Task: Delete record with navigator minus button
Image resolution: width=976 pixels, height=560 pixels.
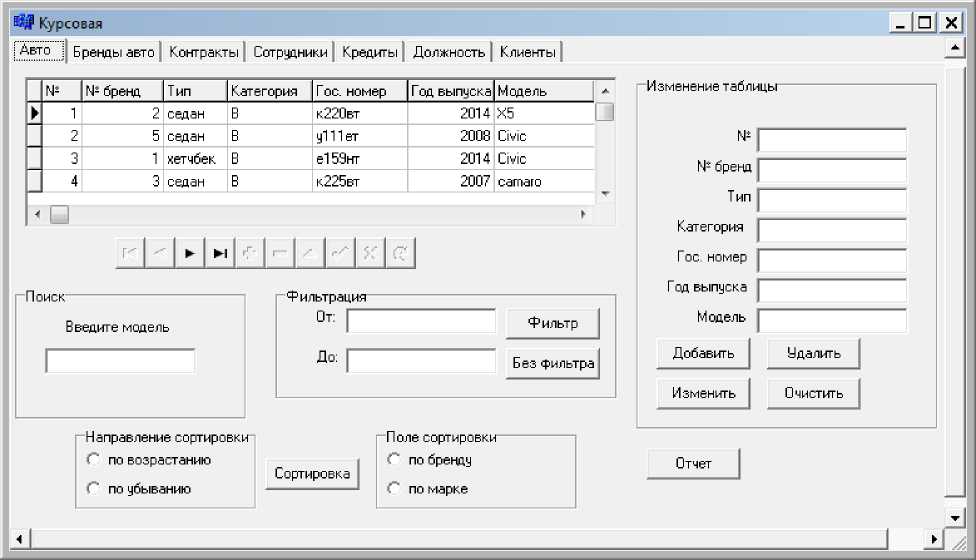Action: 279,253
